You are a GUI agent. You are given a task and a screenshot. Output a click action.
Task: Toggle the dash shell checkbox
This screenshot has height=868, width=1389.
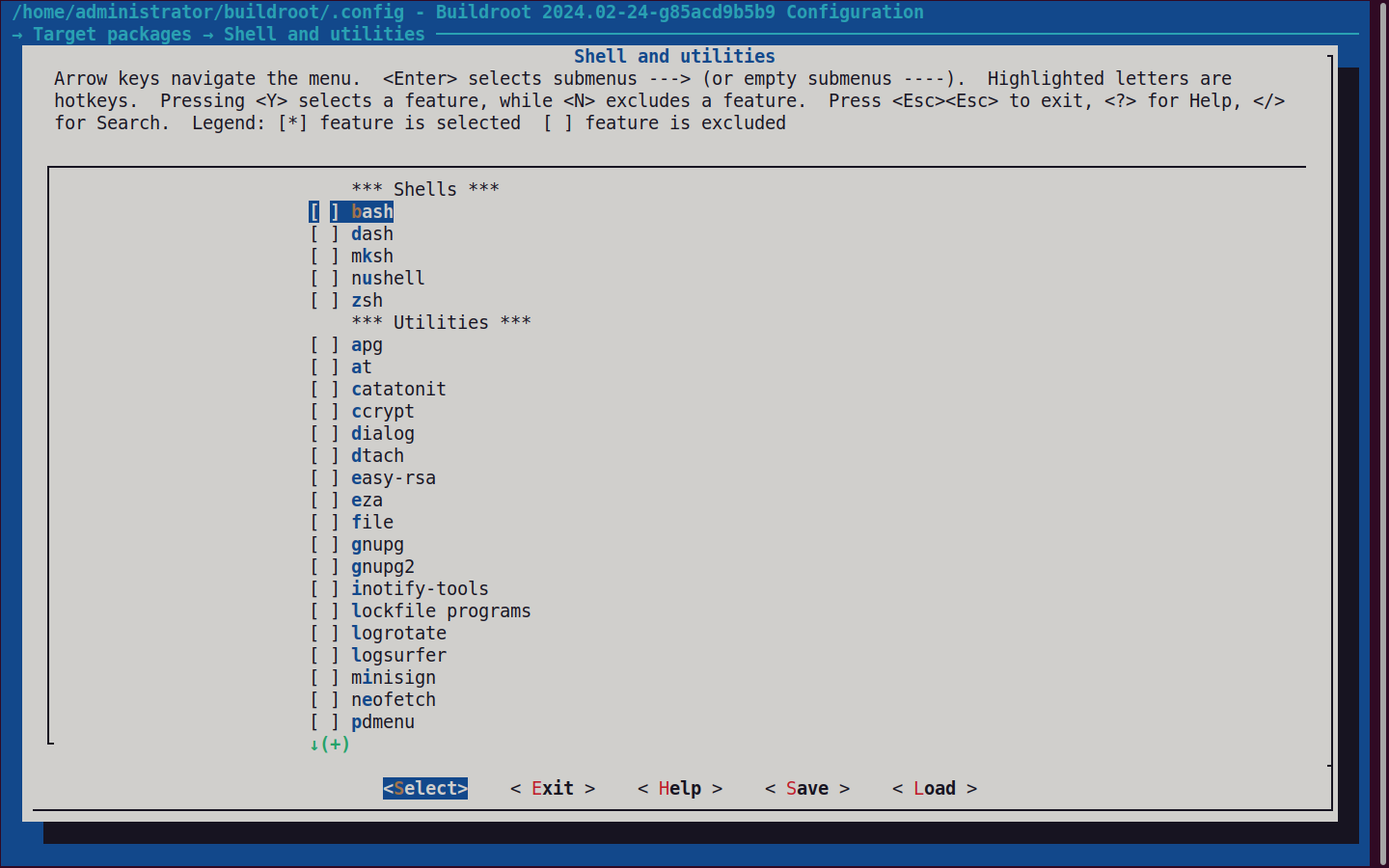coord(324,234)
